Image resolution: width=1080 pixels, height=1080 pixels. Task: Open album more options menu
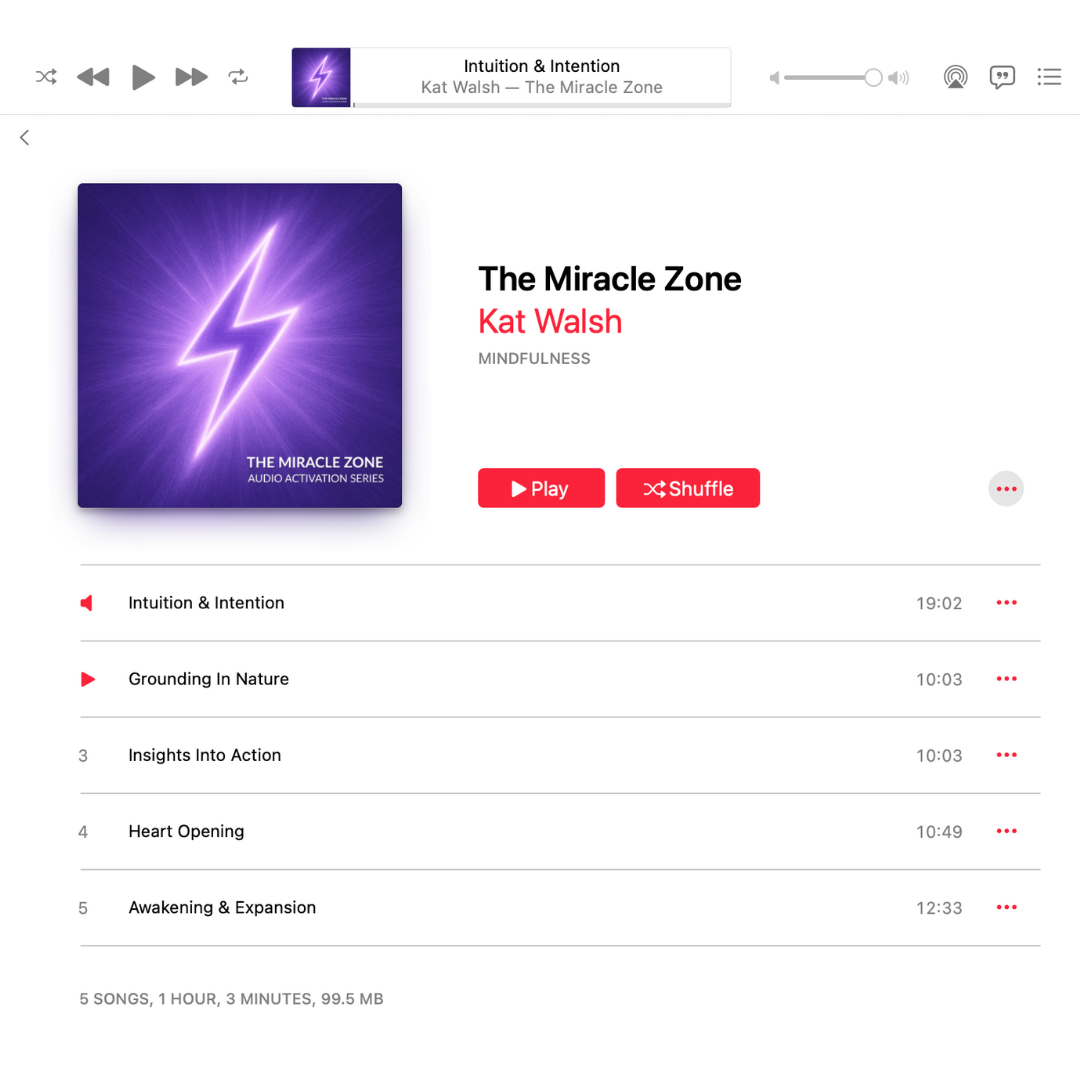tap(1006, 489)
